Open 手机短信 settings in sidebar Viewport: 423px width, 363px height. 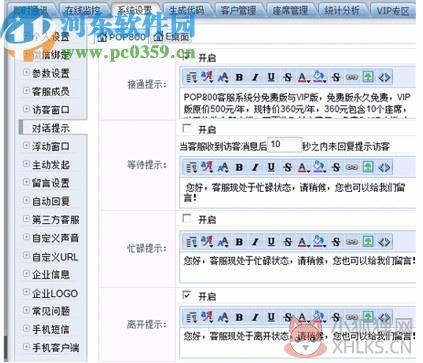coord(51,330)
